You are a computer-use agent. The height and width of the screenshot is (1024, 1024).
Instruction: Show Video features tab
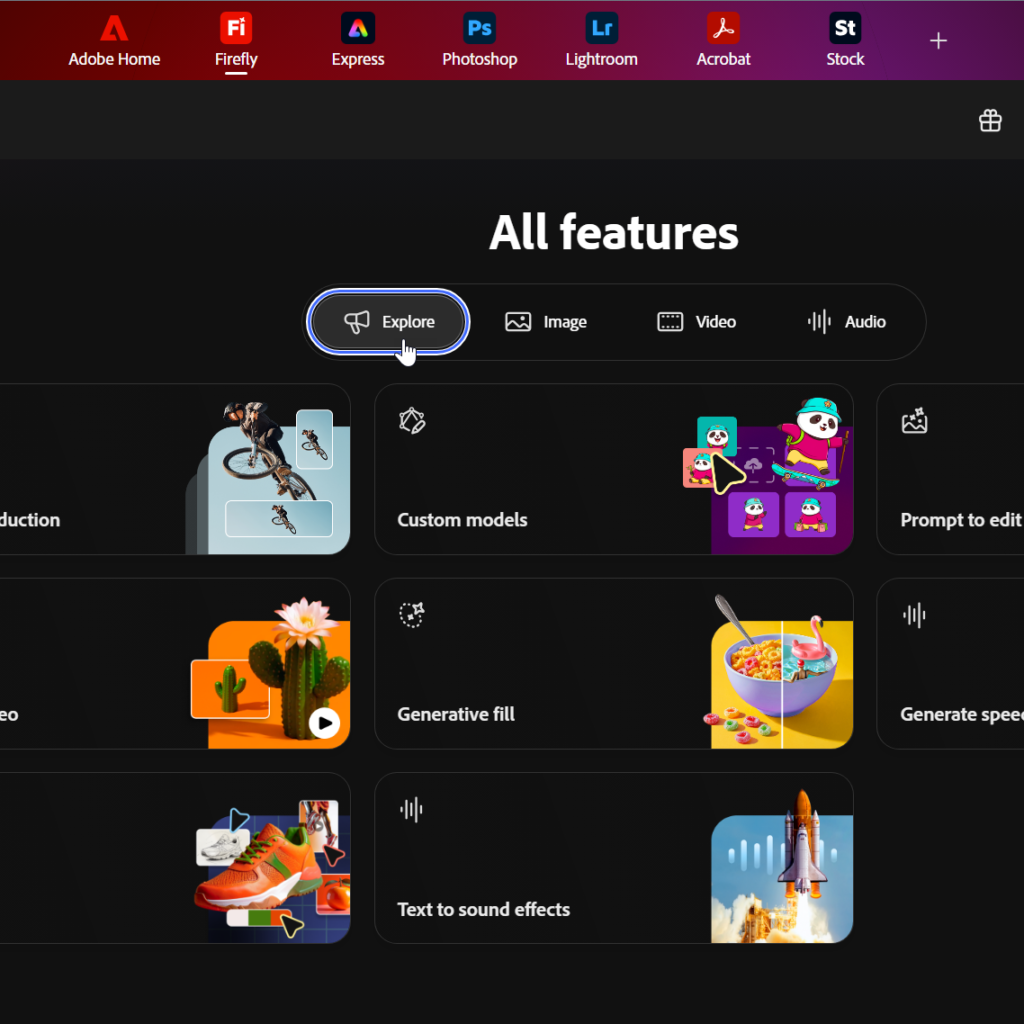coord(696,322)
